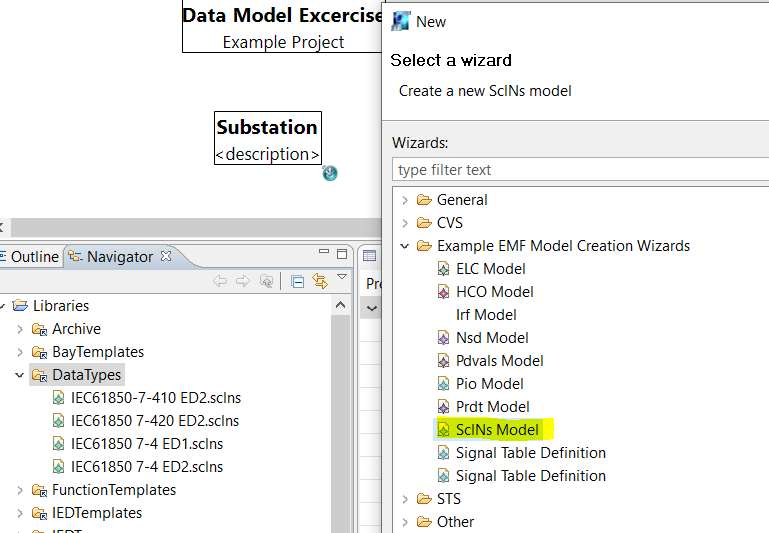Close the Navigator tab
769x533 pixels.
tap(167, 256)
